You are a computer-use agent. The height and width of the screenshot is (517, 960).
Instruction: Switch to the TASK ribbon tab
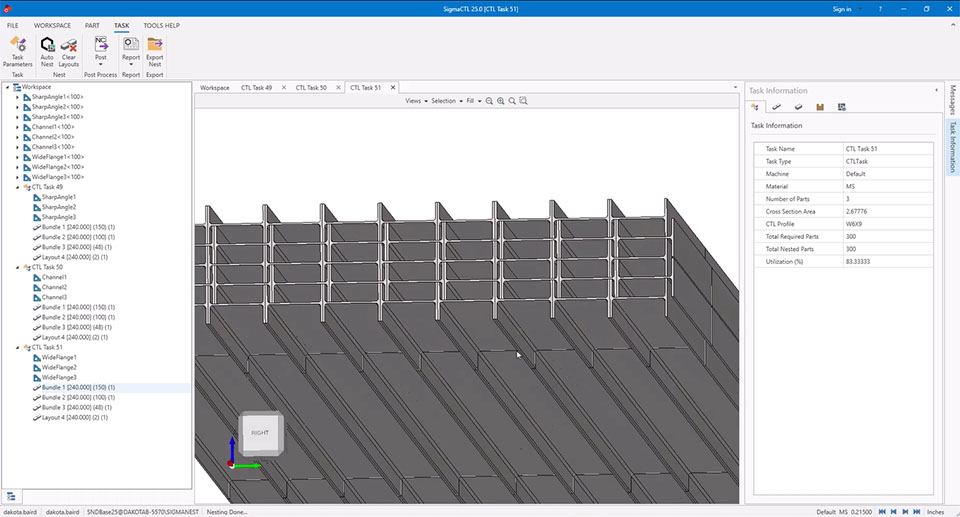[121, 25]
